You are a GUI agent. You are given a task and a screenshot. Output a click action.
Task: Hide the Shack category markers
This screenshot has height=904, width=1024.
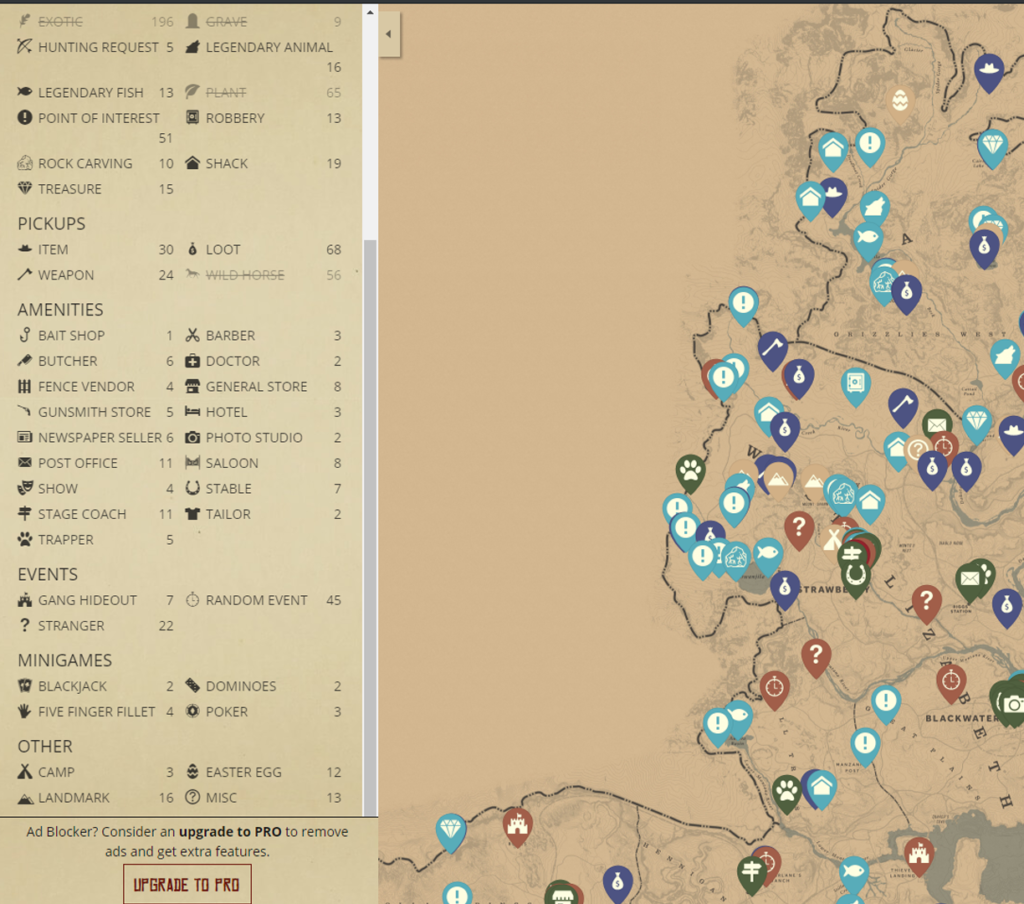tap(263, 163)
